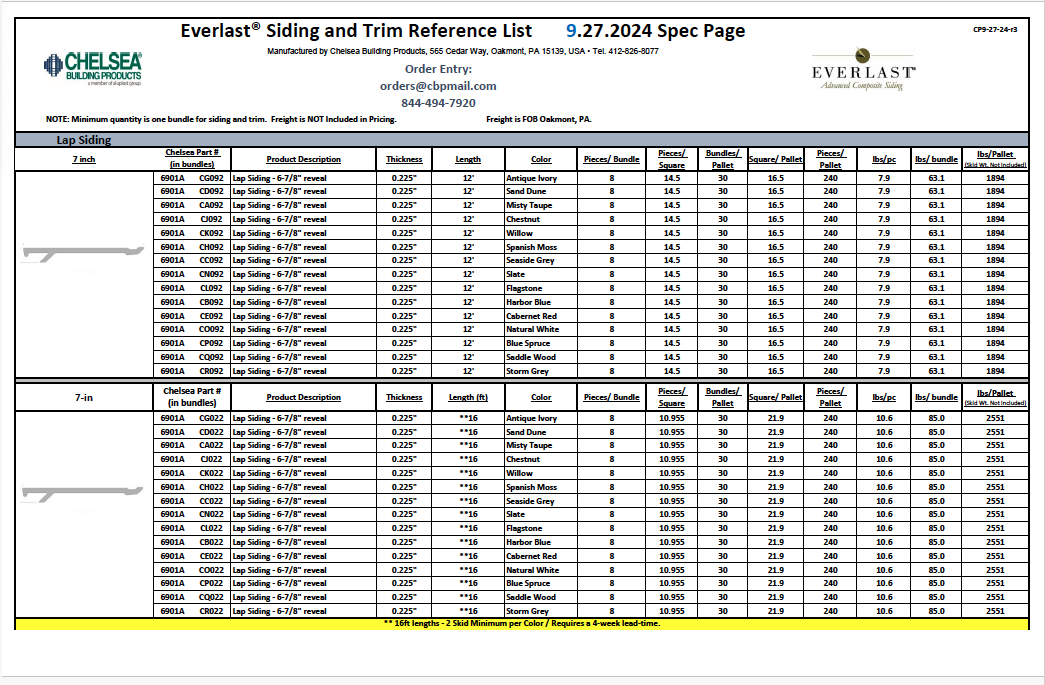Select the "7-in" column header

[84, 397]
